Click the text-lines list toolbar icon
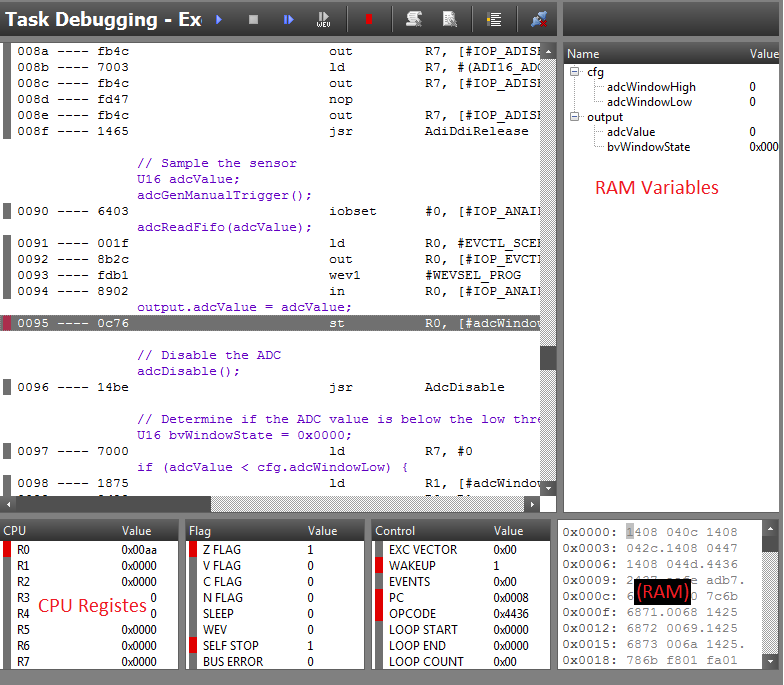The image size is (784, 685). 494,19
